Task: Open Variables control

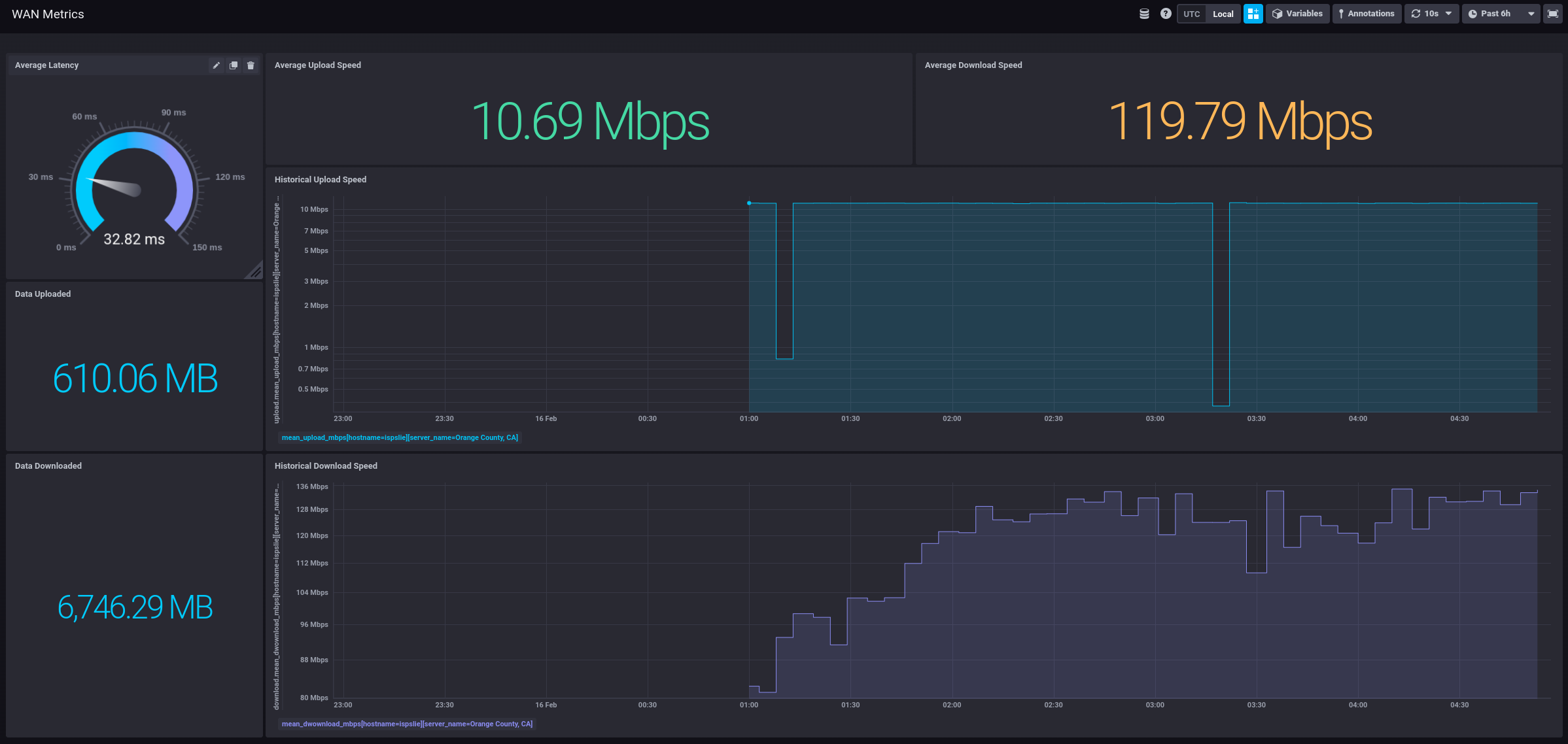Action: [x=1297, y=14]
